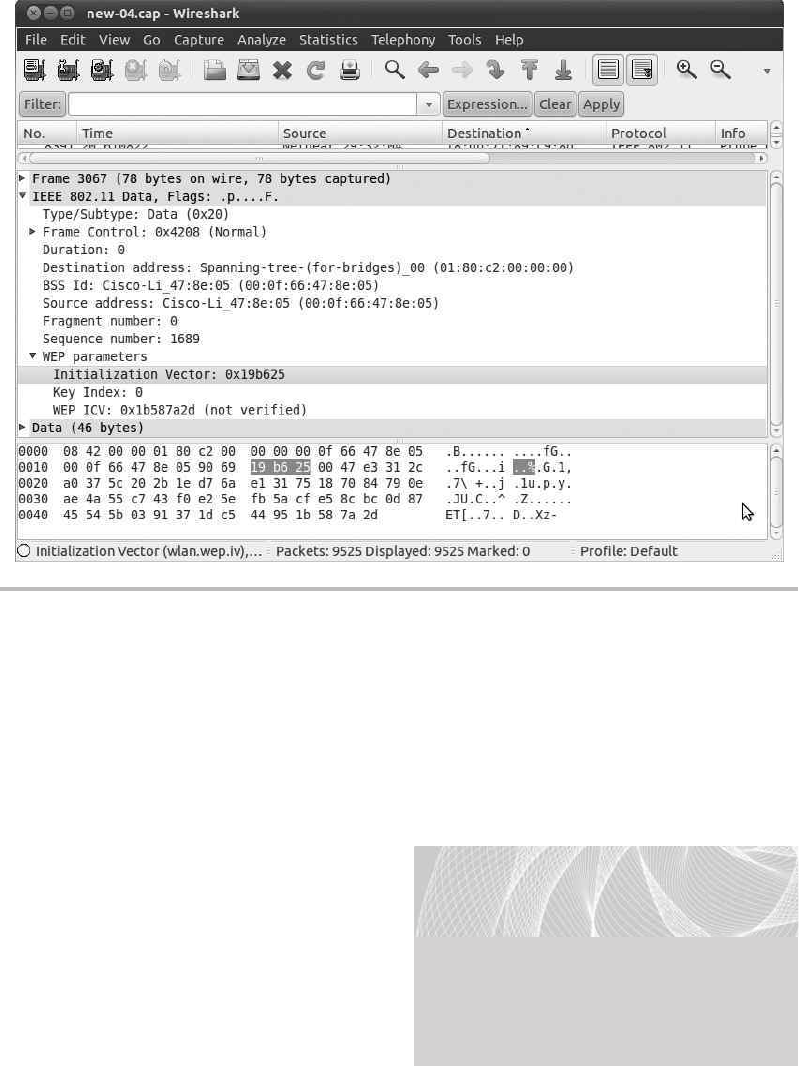Open the capture options icon

pos(68,70)
